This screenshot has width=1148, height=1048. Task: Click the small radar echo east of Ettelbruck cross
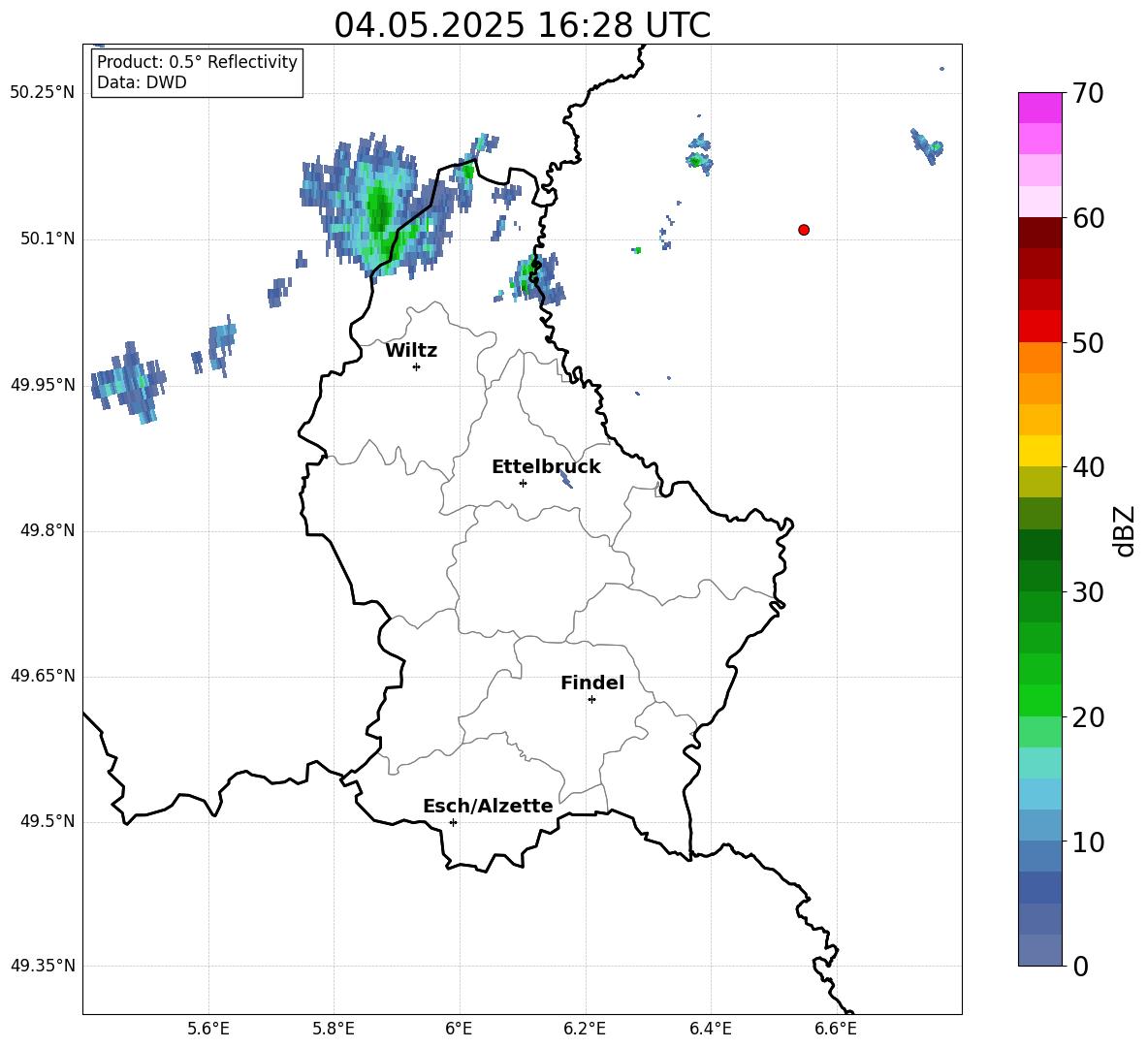pyautogui.click(x=565, y=479)
